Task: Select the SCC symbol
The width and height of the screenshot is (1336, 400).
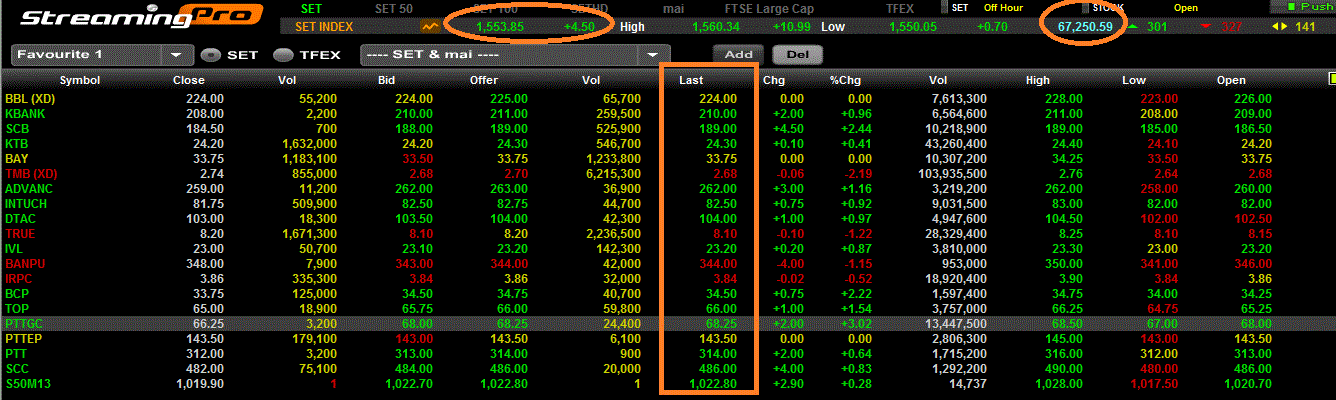Action: tap(17, 369)
